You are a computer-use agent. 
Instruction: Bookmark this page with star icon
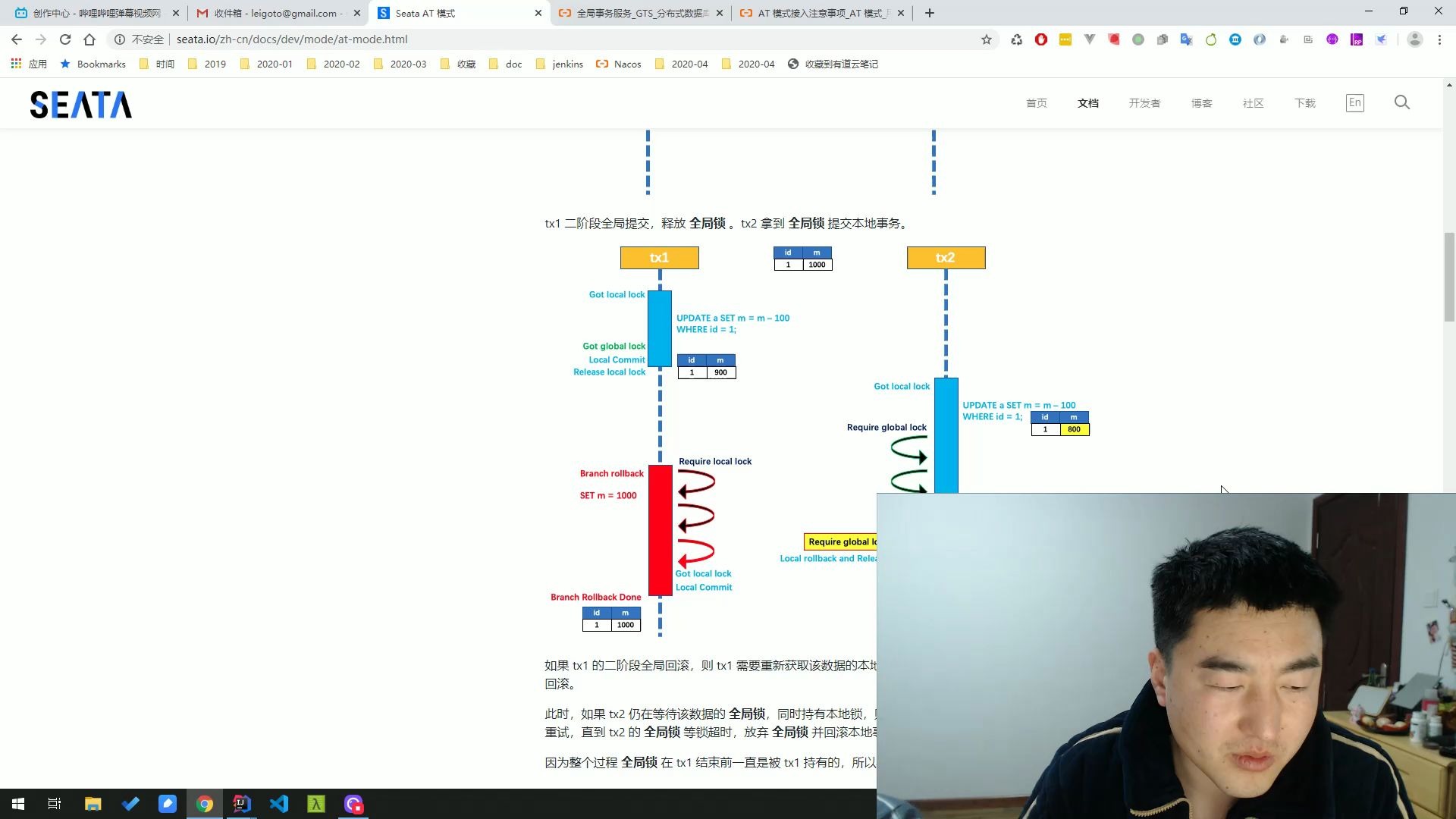pyautogui.click(x=986, y=39)
